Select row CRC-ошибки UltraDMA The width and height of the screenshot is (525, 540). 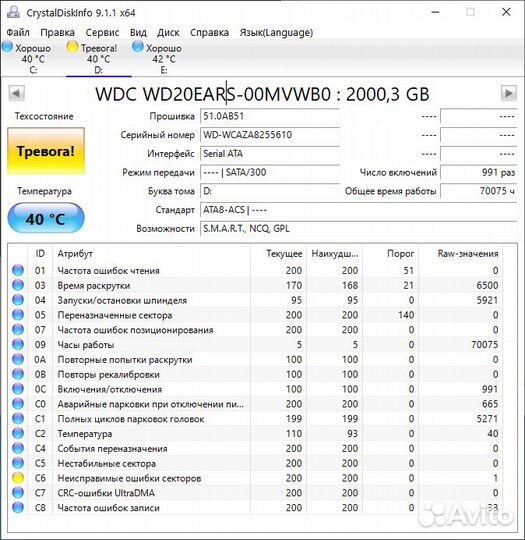[x=255, y=493]
